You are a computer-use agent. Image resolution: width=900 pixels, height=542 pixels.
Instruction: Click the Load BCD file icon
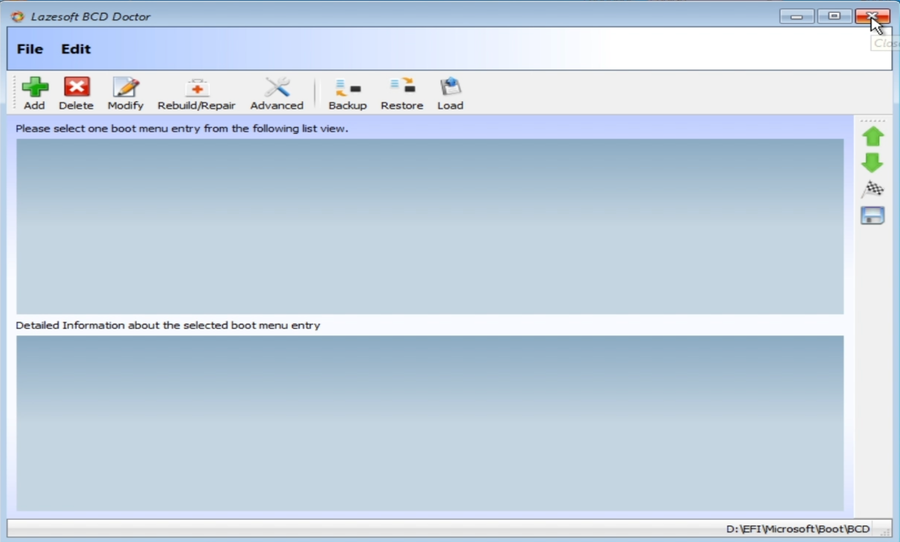450,88
